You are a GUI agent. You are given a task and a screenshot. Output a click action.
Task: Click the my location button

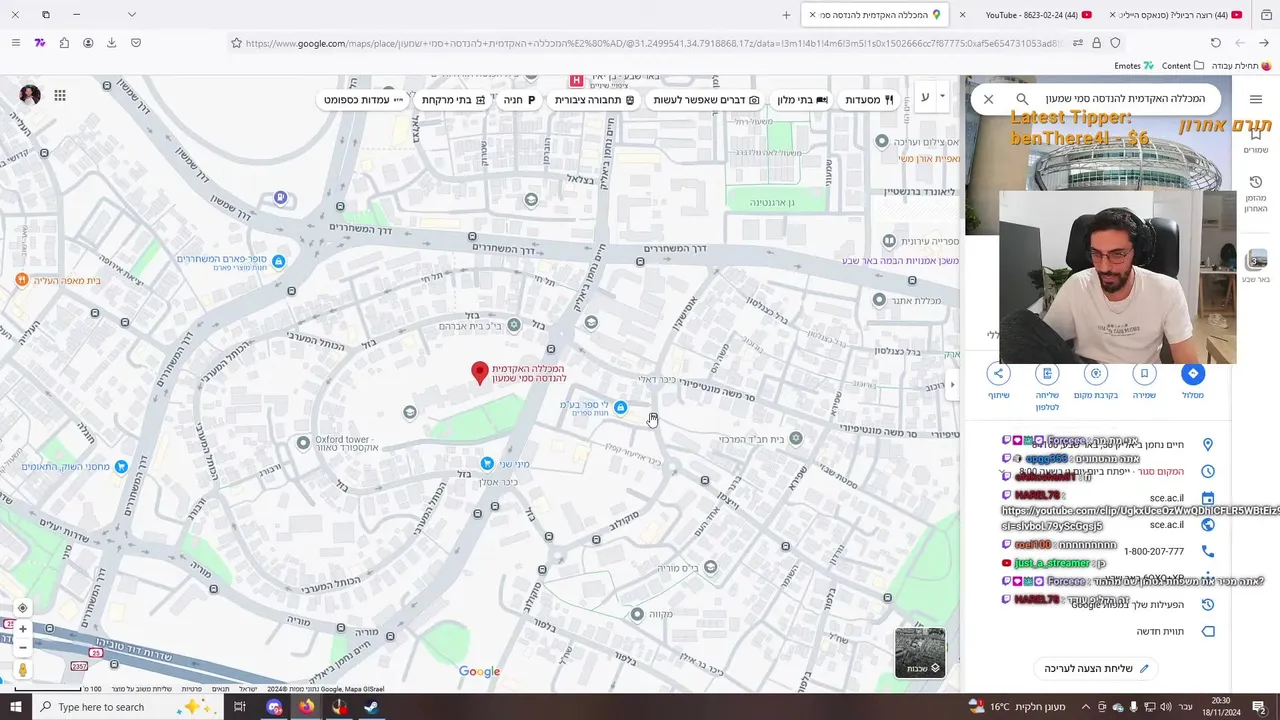coord(23,608)
